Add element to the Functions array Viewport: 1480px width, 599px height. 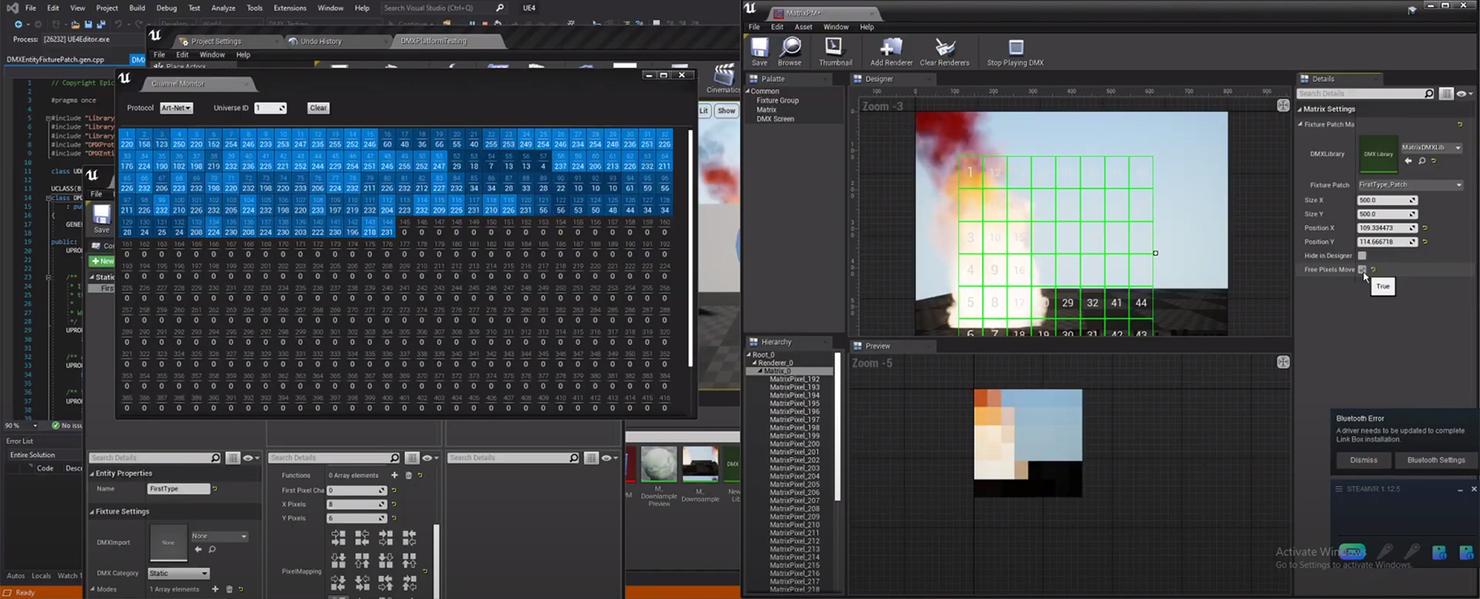(394, 475)
